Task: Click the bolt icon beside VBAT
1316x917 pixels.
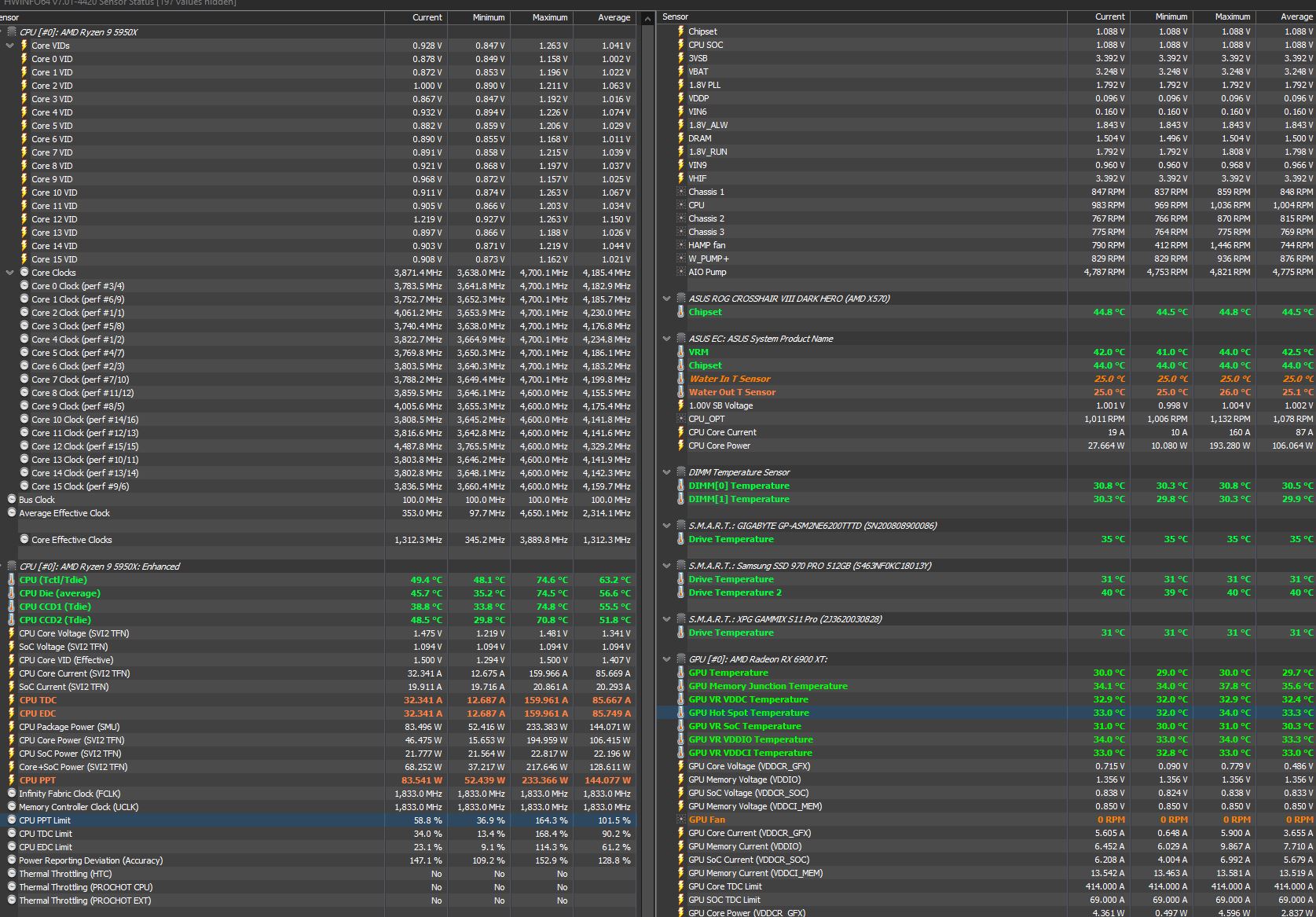Action: click(681, 72)
